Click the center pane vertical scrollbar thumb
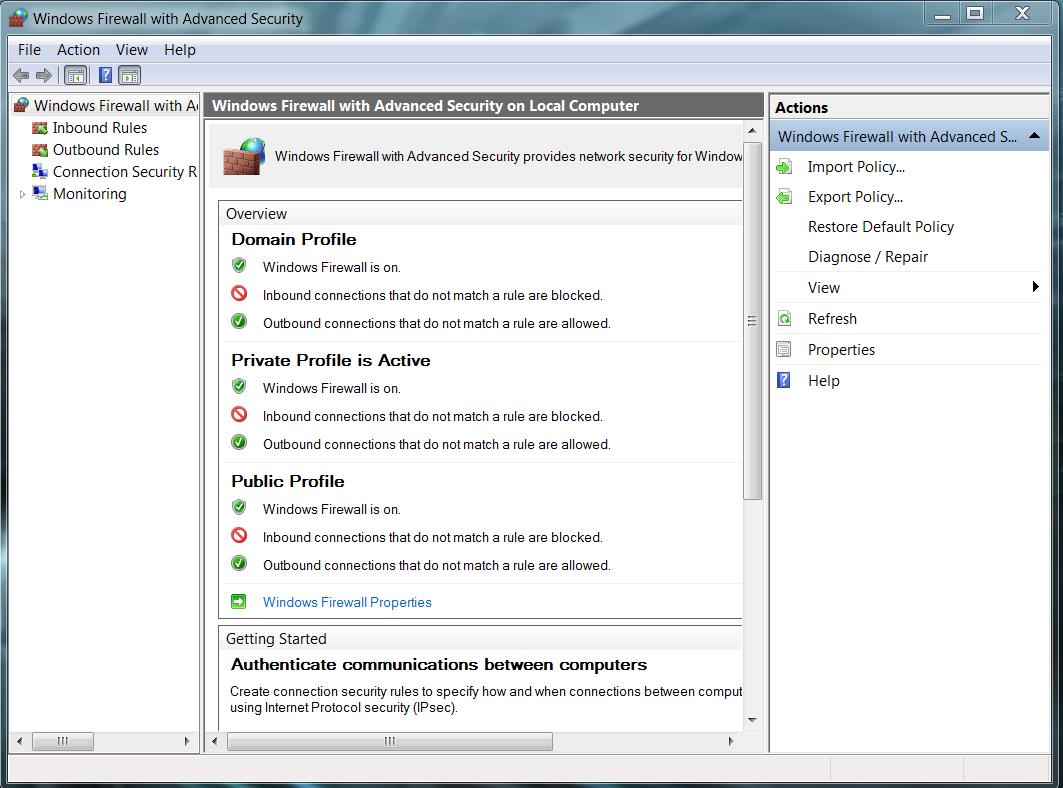This screenshot has height=788, width=1063. [x=752, y=321]
